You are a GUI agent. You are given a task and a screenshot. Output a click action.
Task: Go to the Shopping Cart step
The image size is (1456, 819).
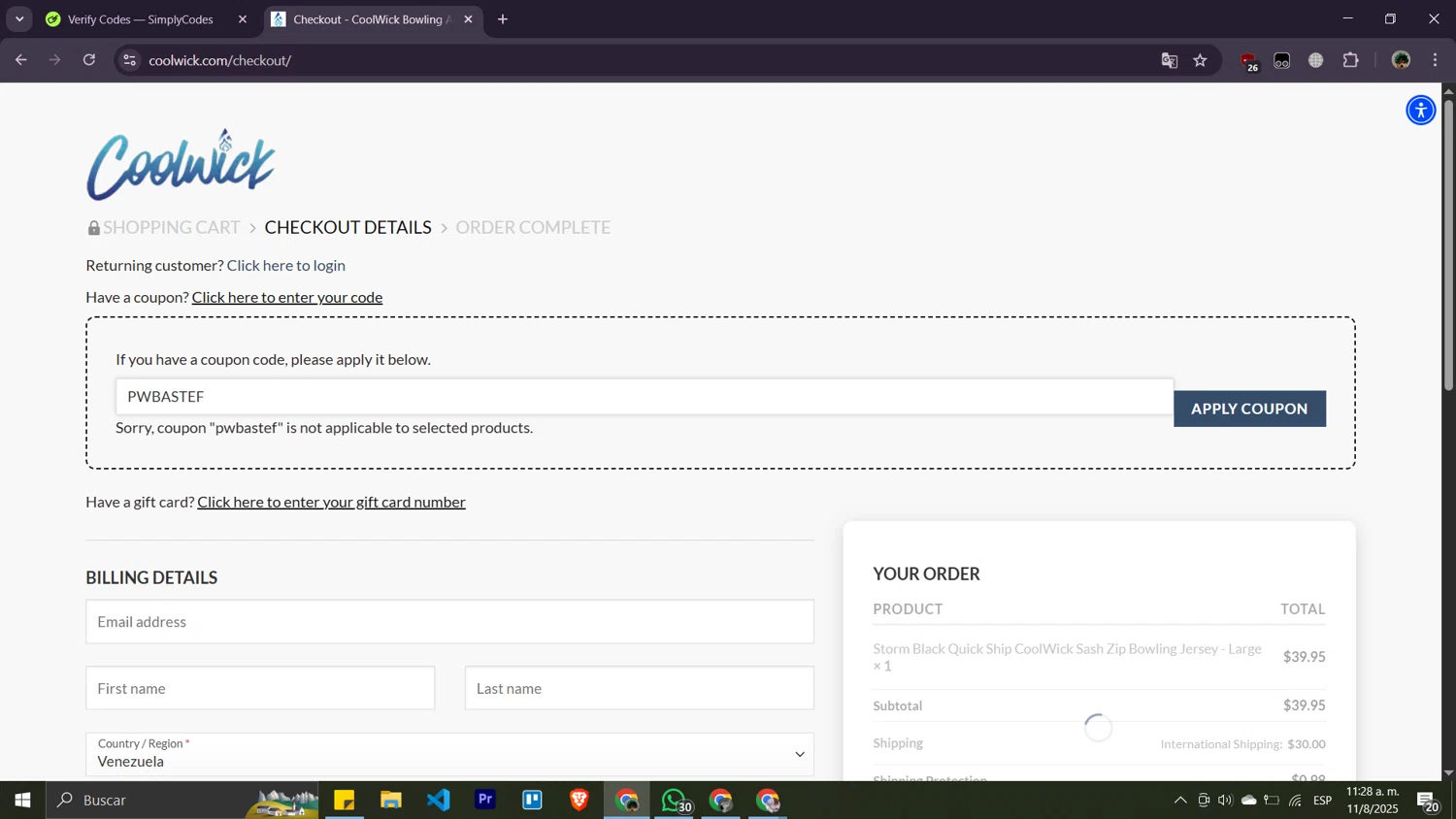(171, 227)
